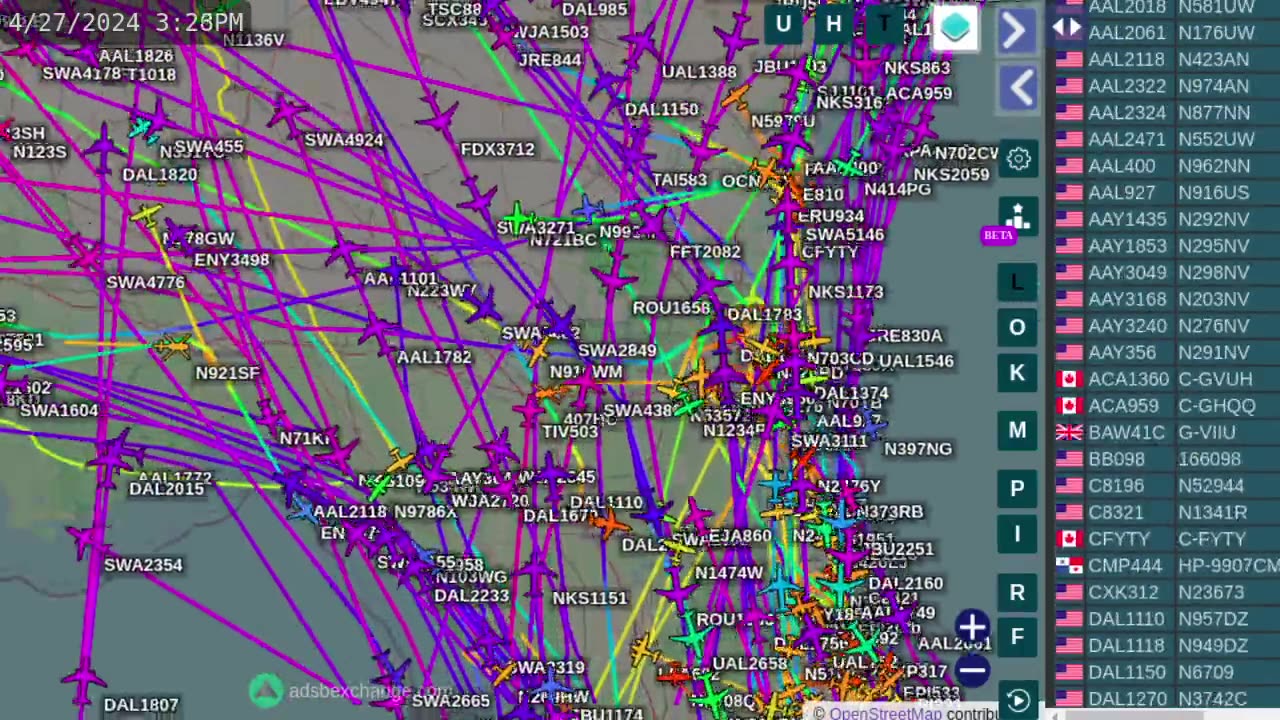Click the UK flag on the BAW41C row
This screenshot has height=720, width=1280.
point(1069,432)
